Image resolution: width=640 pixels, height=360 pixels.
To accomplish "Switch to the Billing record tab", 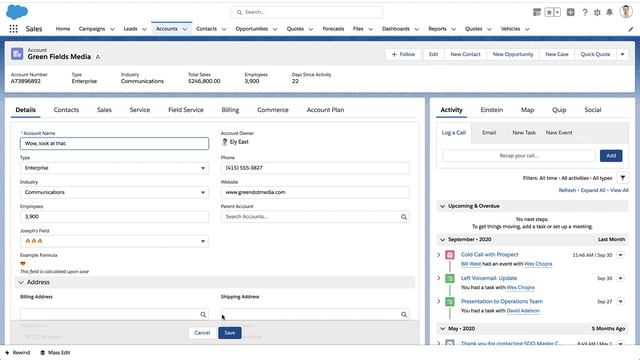I will [230, 110].
